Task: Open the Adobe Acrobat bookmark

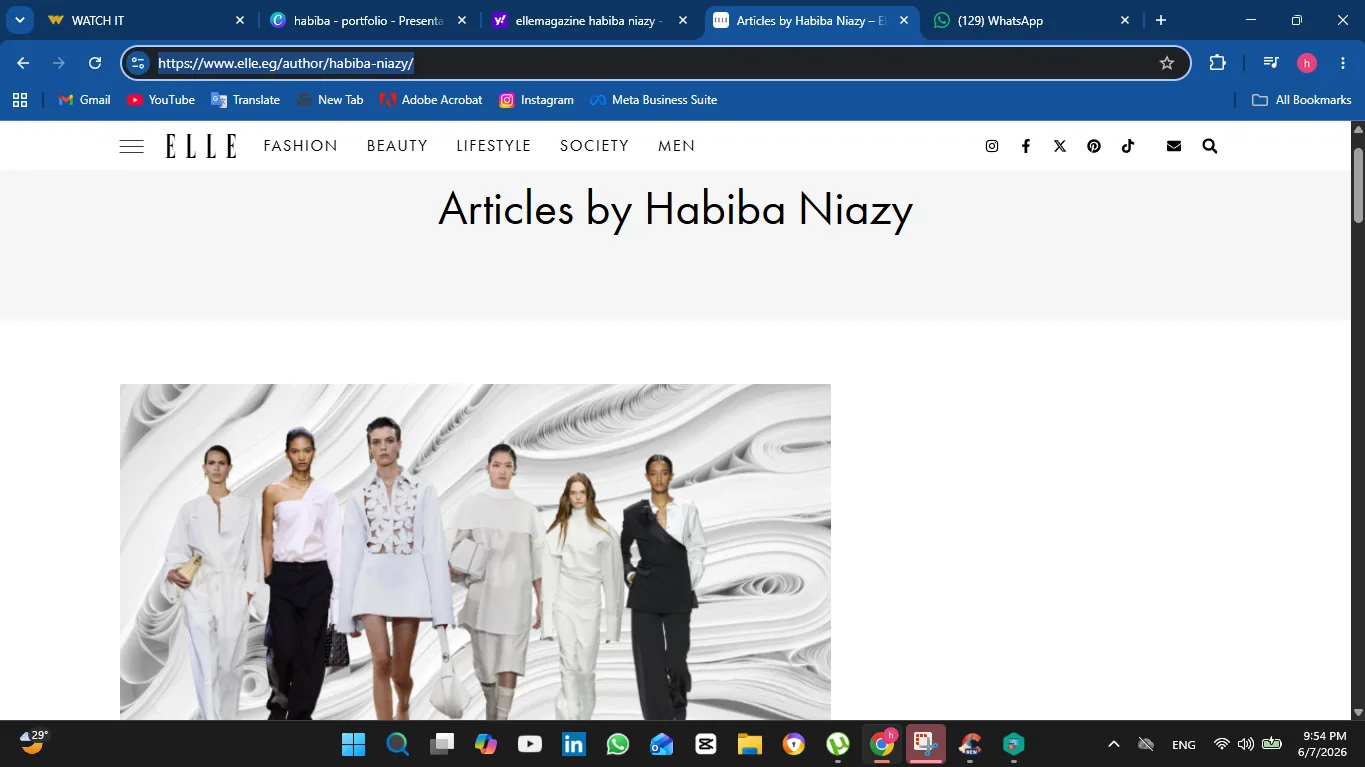Action: (431, 100)
